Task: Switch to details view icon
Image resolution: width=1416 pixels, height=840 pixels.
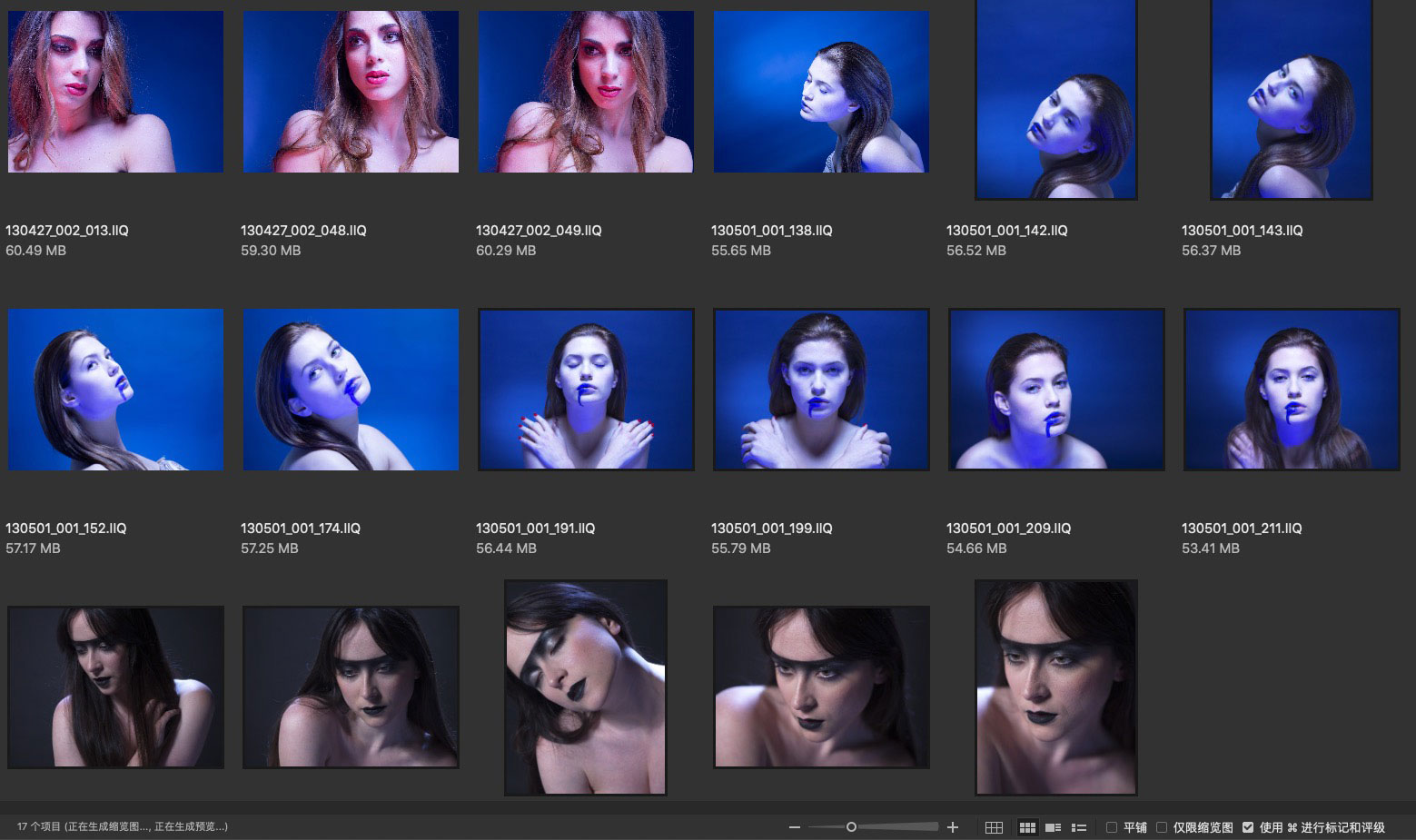Action: click(x=1054, y=827)
